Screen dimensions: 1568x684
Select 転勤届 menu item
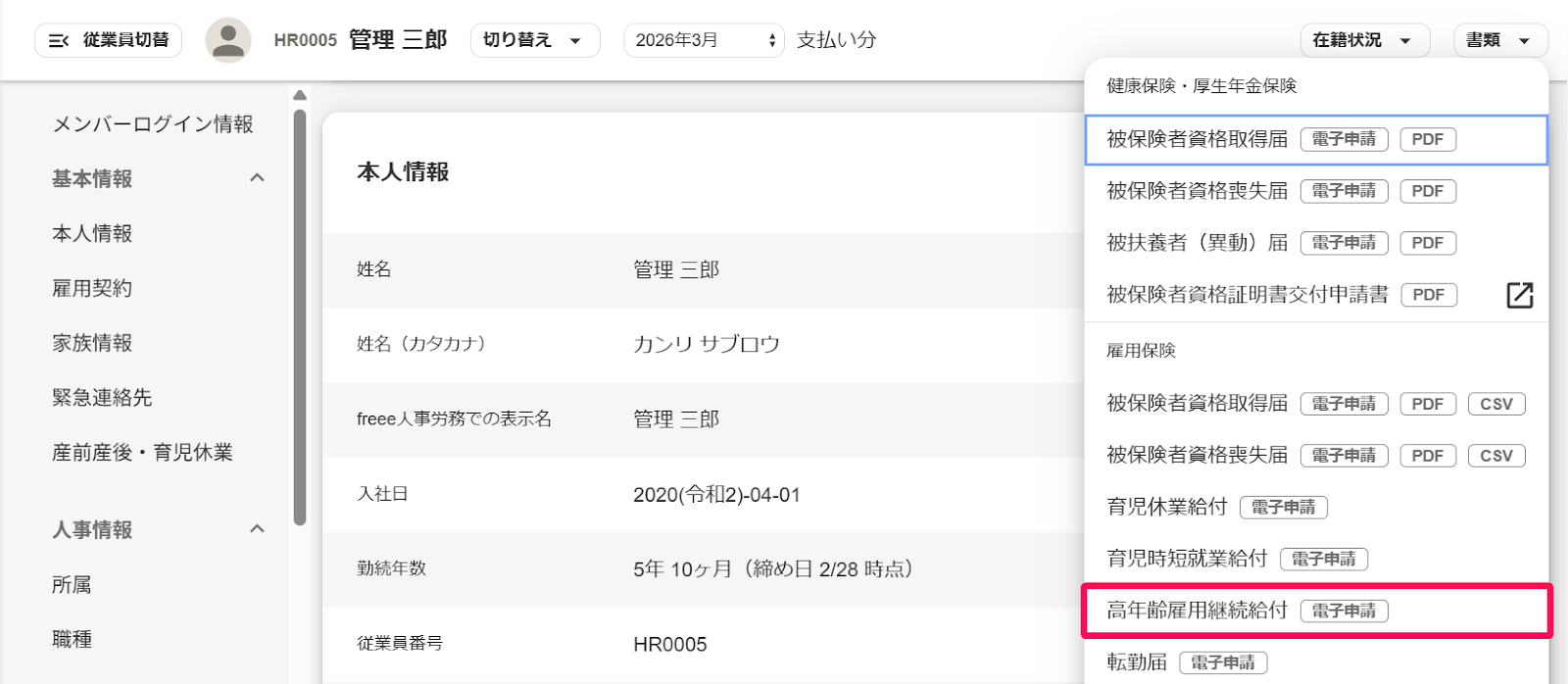[x=1317, y=662]
